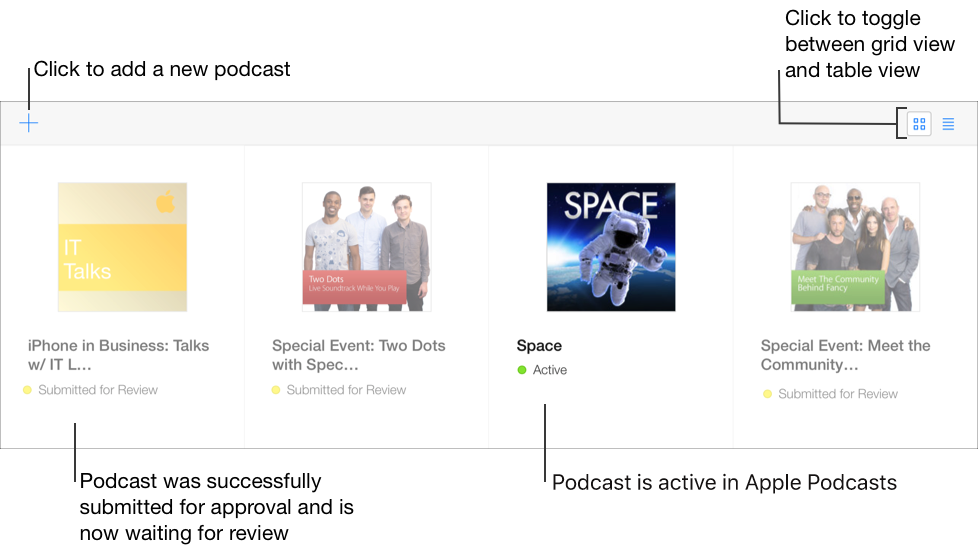Click yellow status dot under iPhone in Business
This screenshot has height=551, width=978.
27,390
